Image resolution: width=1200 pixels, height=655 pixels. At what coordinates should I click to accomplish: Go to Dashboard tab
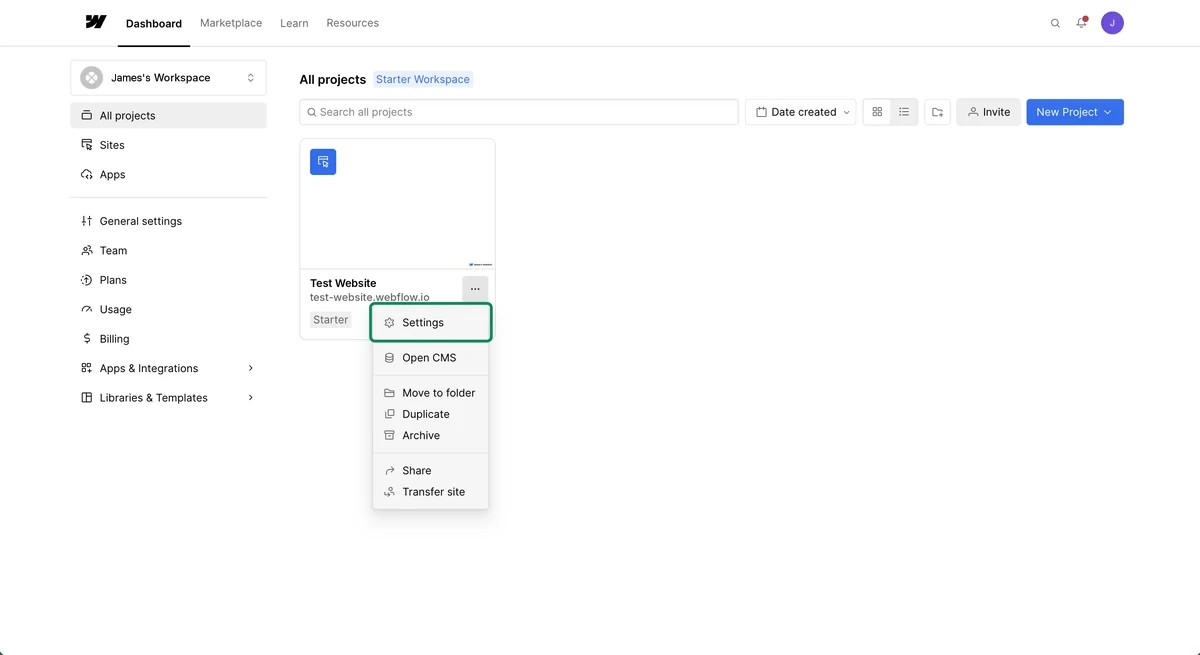(x=154, y=23)
